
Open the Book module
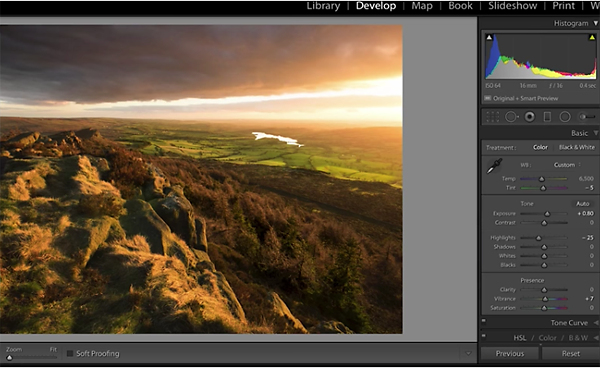click(x=460, y=6)
